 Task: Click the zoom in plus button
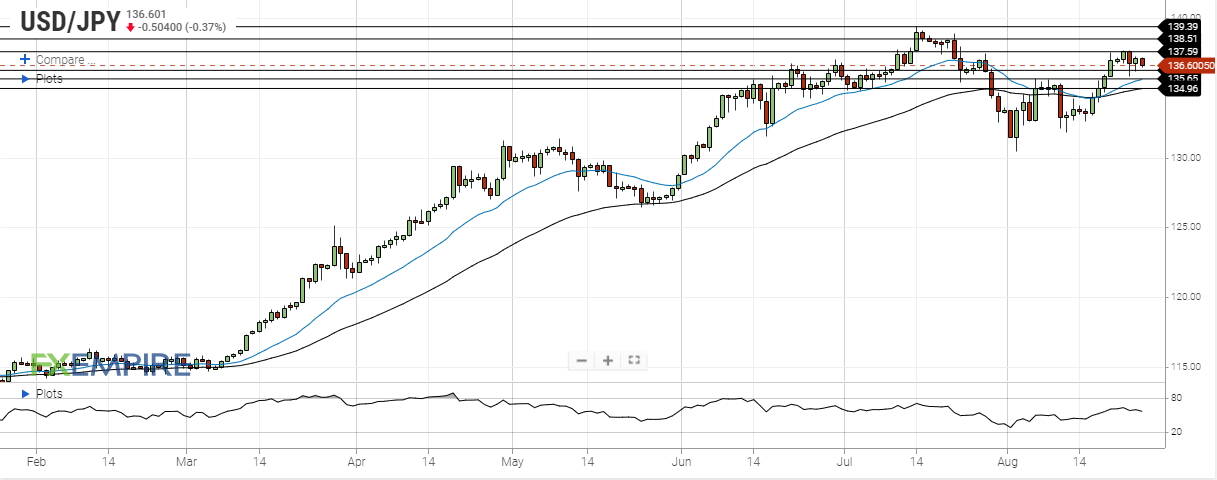tap(607, 361)
